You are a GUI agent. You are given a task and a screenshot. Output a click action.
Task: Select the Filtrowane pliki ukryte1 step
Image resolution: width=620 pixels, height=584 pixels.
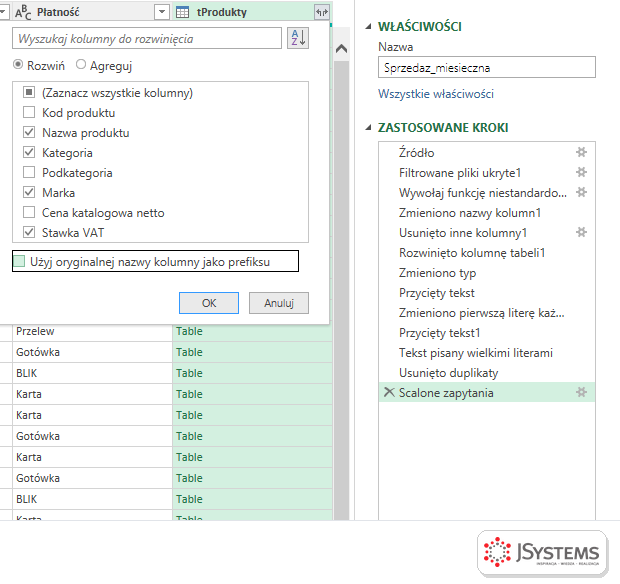[487, 172]
